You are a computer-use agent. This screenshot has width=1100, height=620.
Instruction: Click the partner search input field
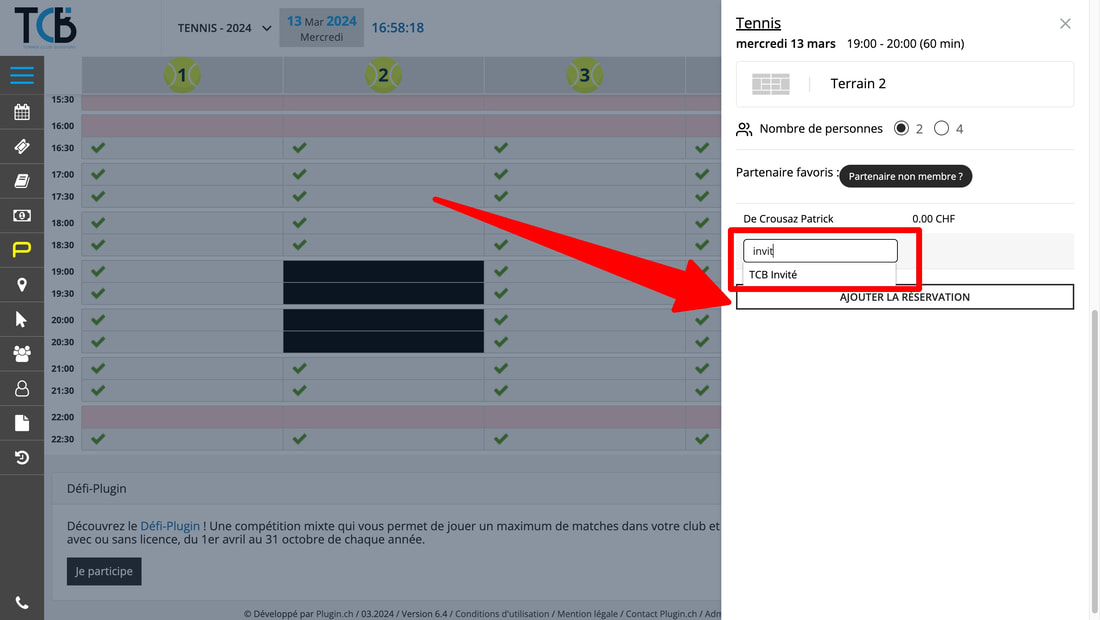tap(820, 251)
